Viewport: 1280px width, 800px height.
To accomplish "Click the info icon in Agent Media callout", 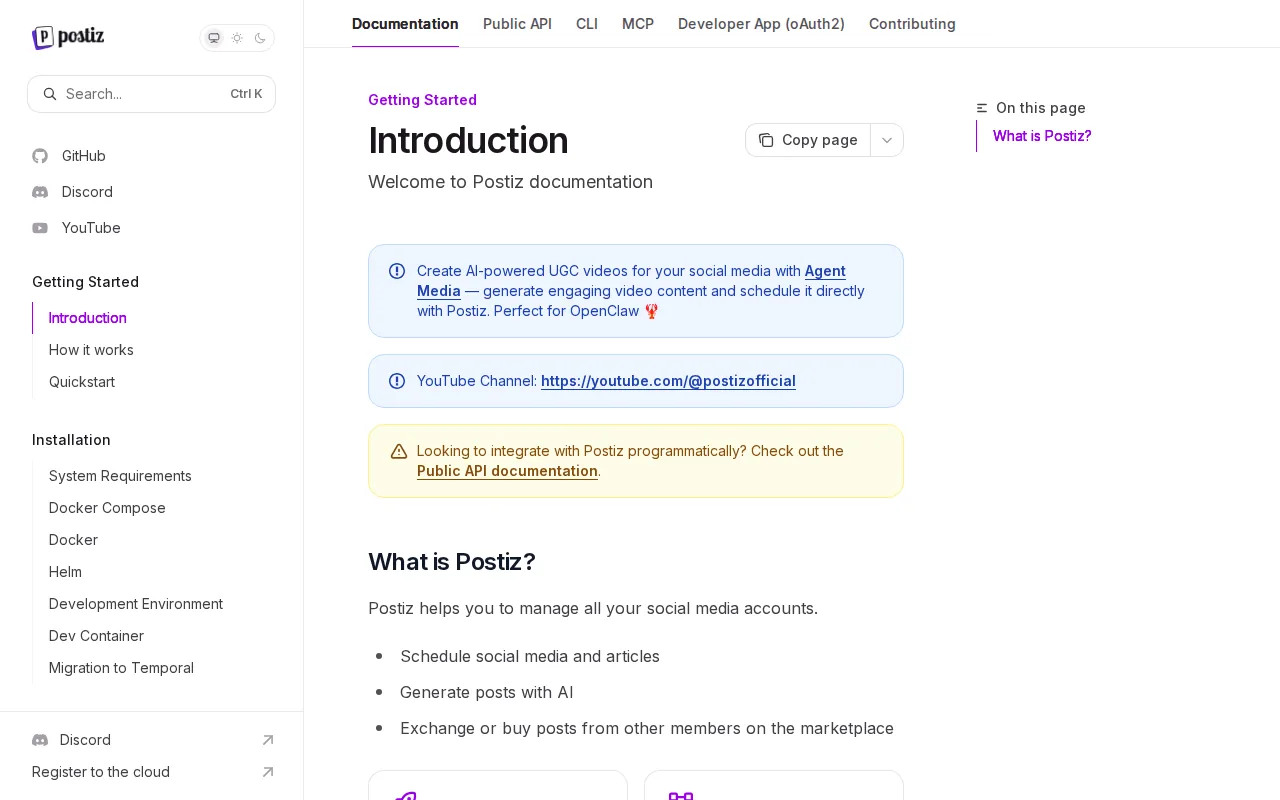I will click(x=397, y=271).
